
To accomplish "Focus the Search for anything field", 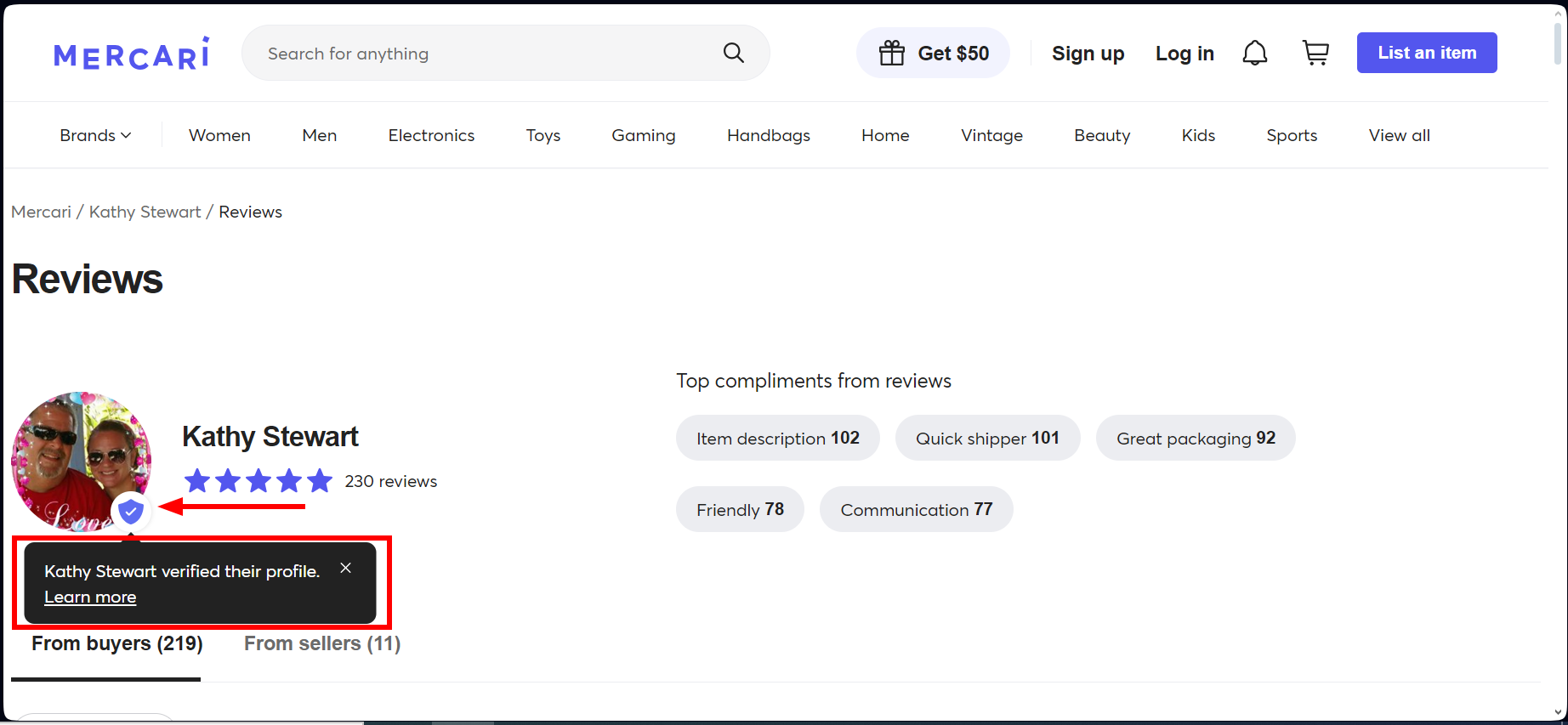I will point(505,53).
